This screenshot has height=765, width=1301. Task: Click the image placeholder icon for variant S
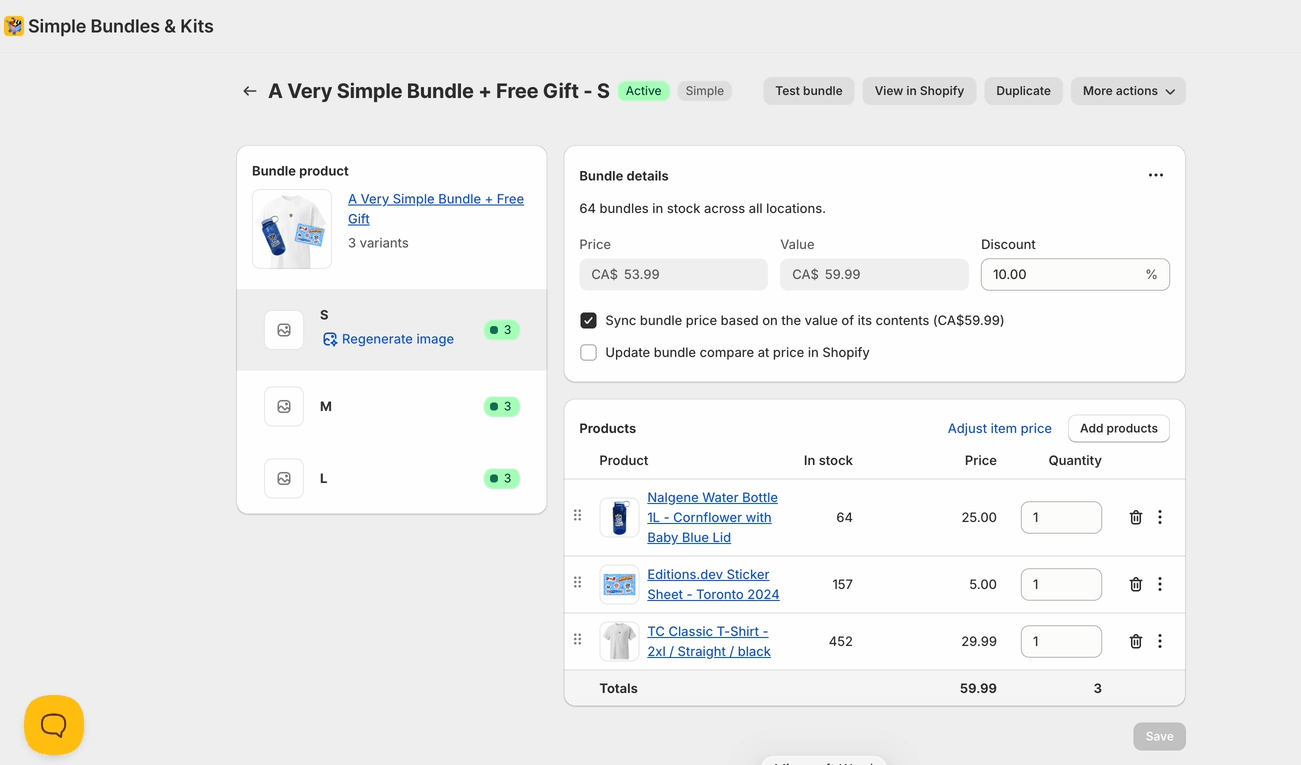[284, 330]
